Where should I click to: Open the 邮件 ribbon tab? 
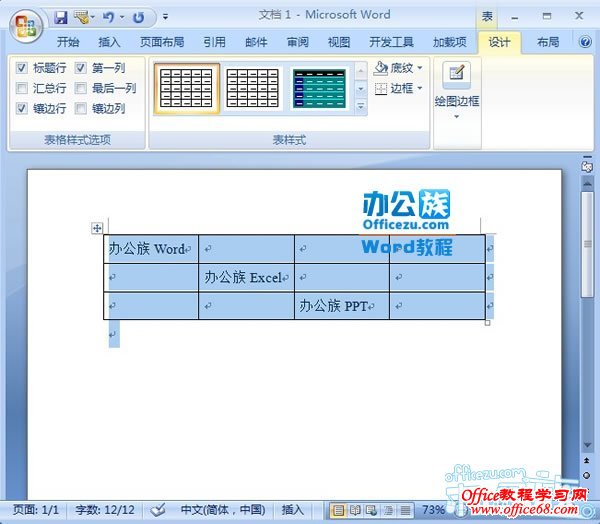pos(256,42)
